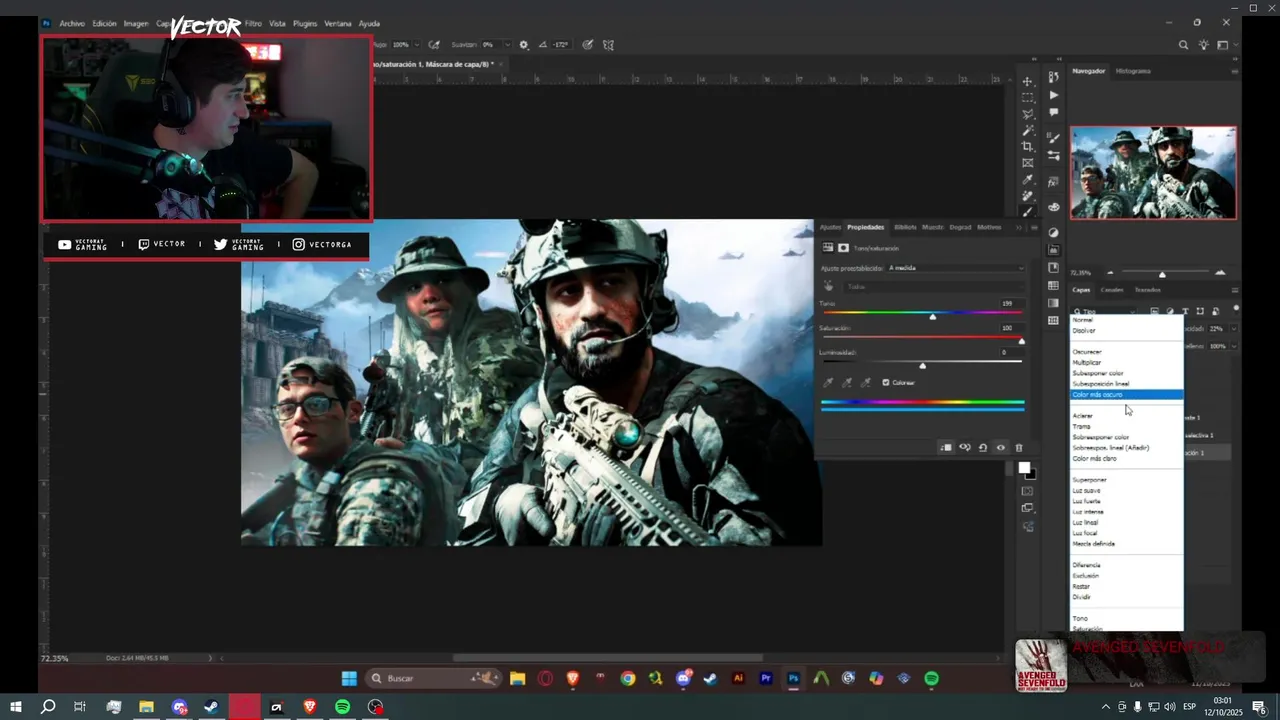
Task: Open Steam from the Windows taskbar
Action: pyautogui.click(x=211, y=707)
